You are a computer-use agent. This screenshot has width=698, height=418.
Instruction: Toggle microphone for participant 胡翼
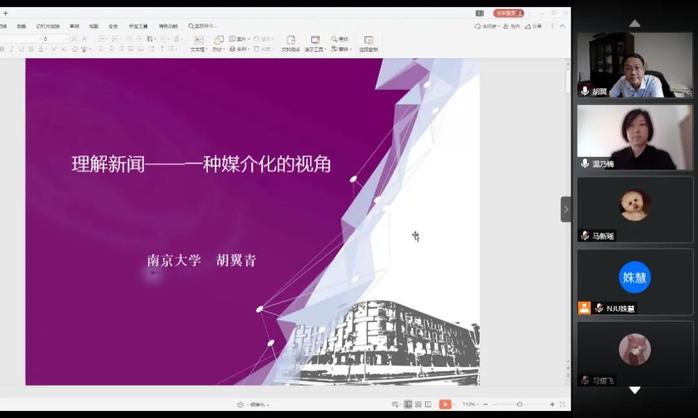(585, 91)
